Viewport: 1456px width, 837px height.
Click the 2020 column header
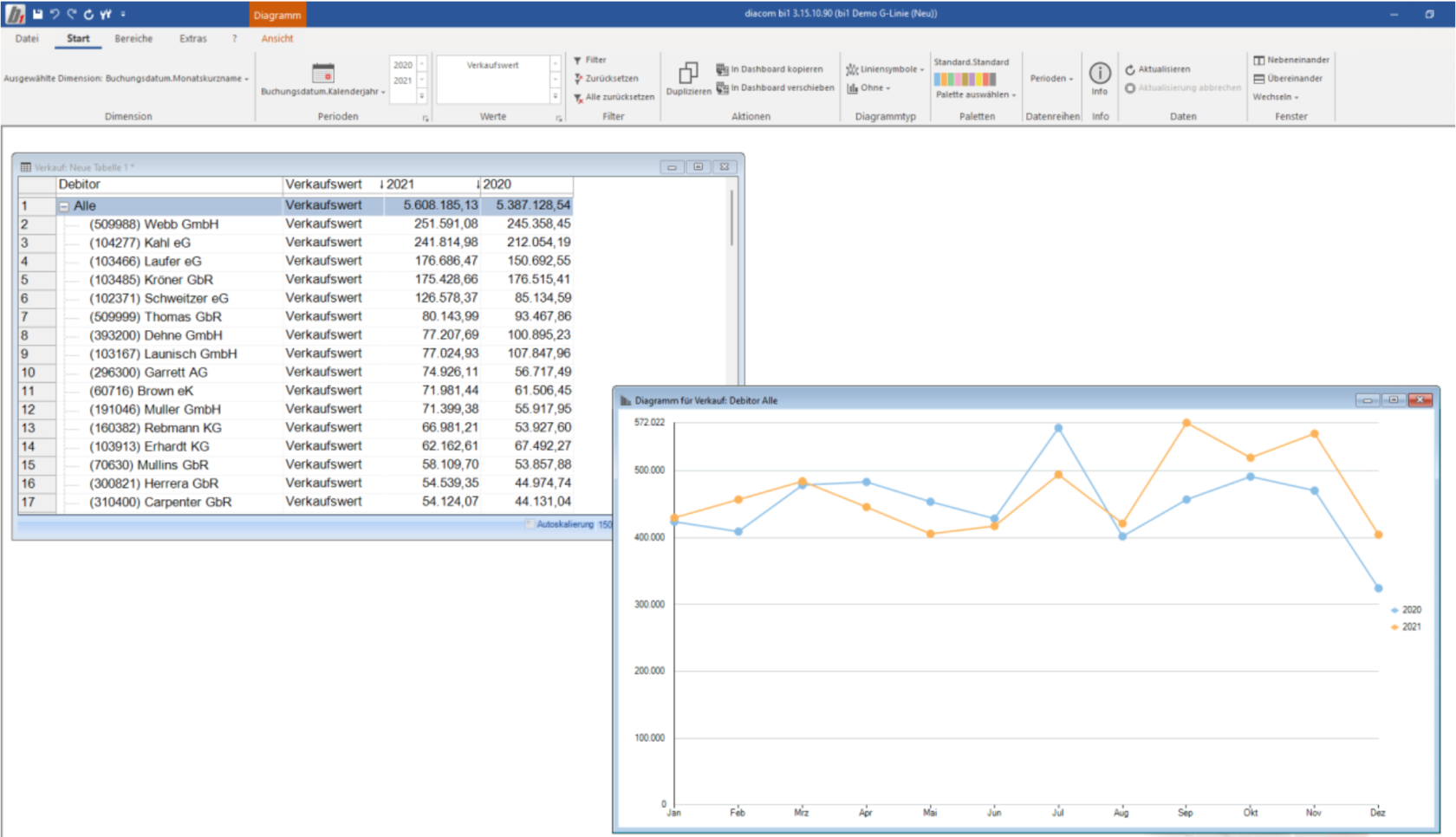(526, 185)
